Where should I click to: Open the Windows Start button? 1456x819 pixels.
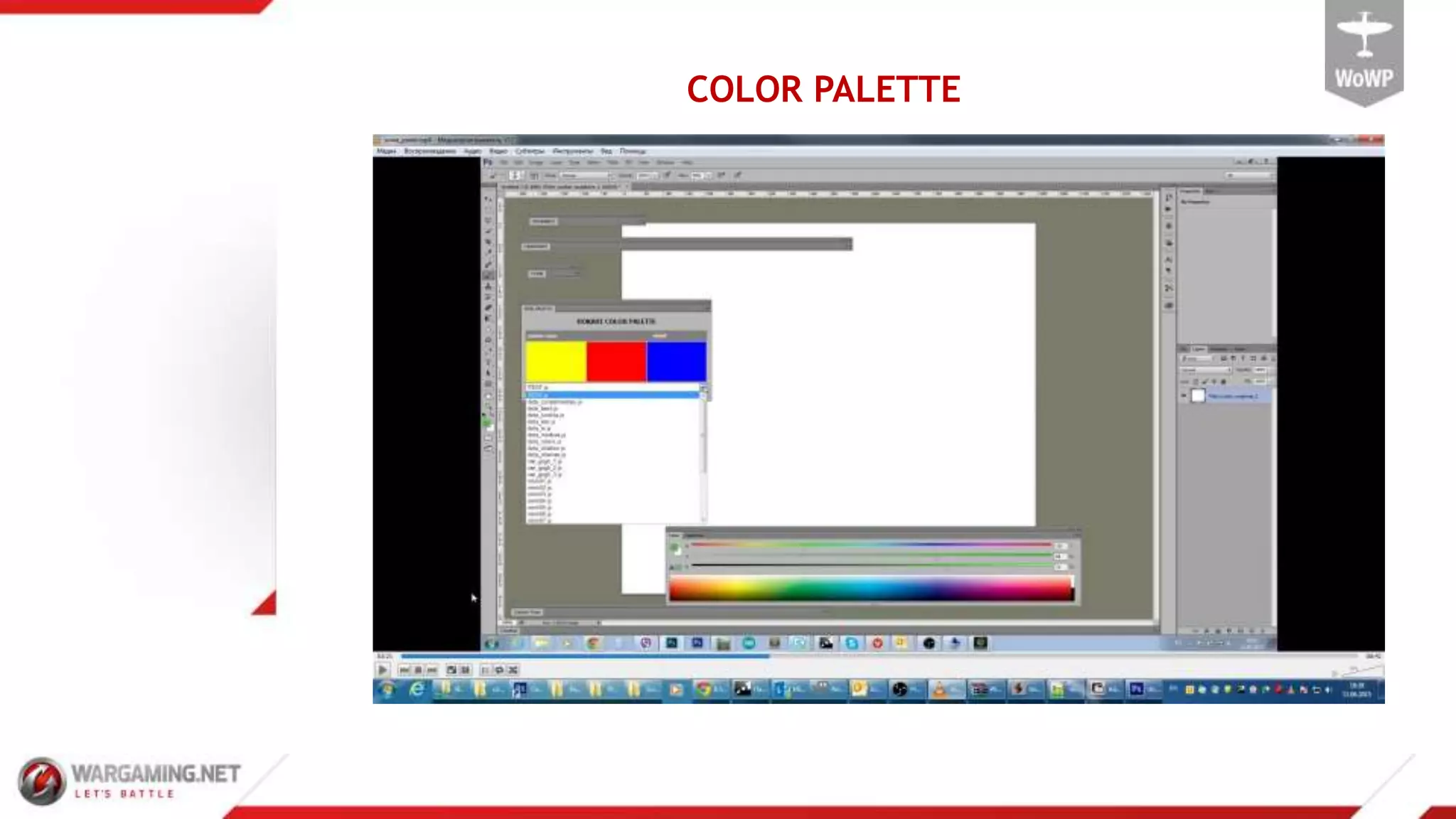(x=387, y=689)
